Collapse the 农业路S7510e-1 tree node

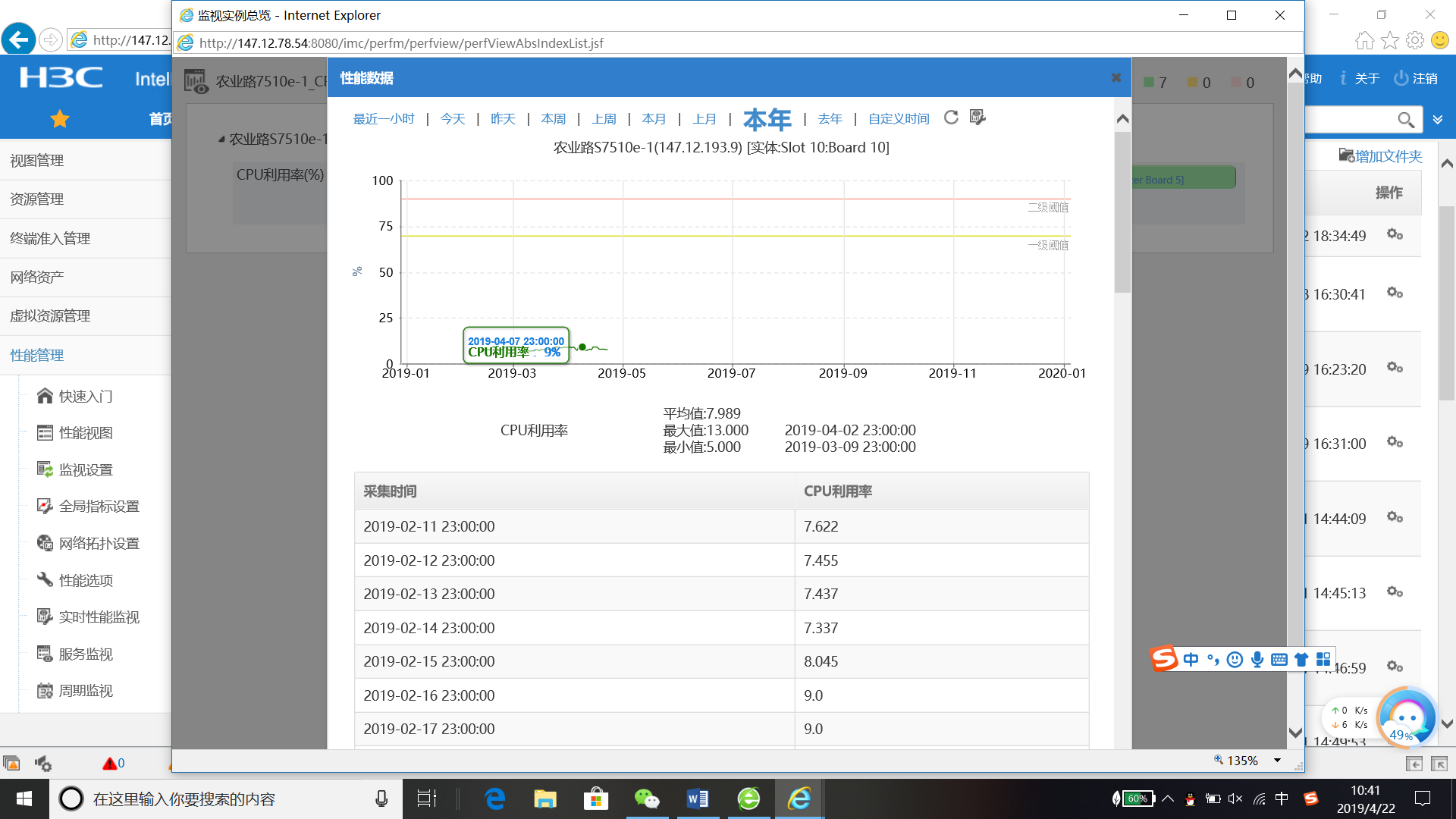tap(221, 139)
